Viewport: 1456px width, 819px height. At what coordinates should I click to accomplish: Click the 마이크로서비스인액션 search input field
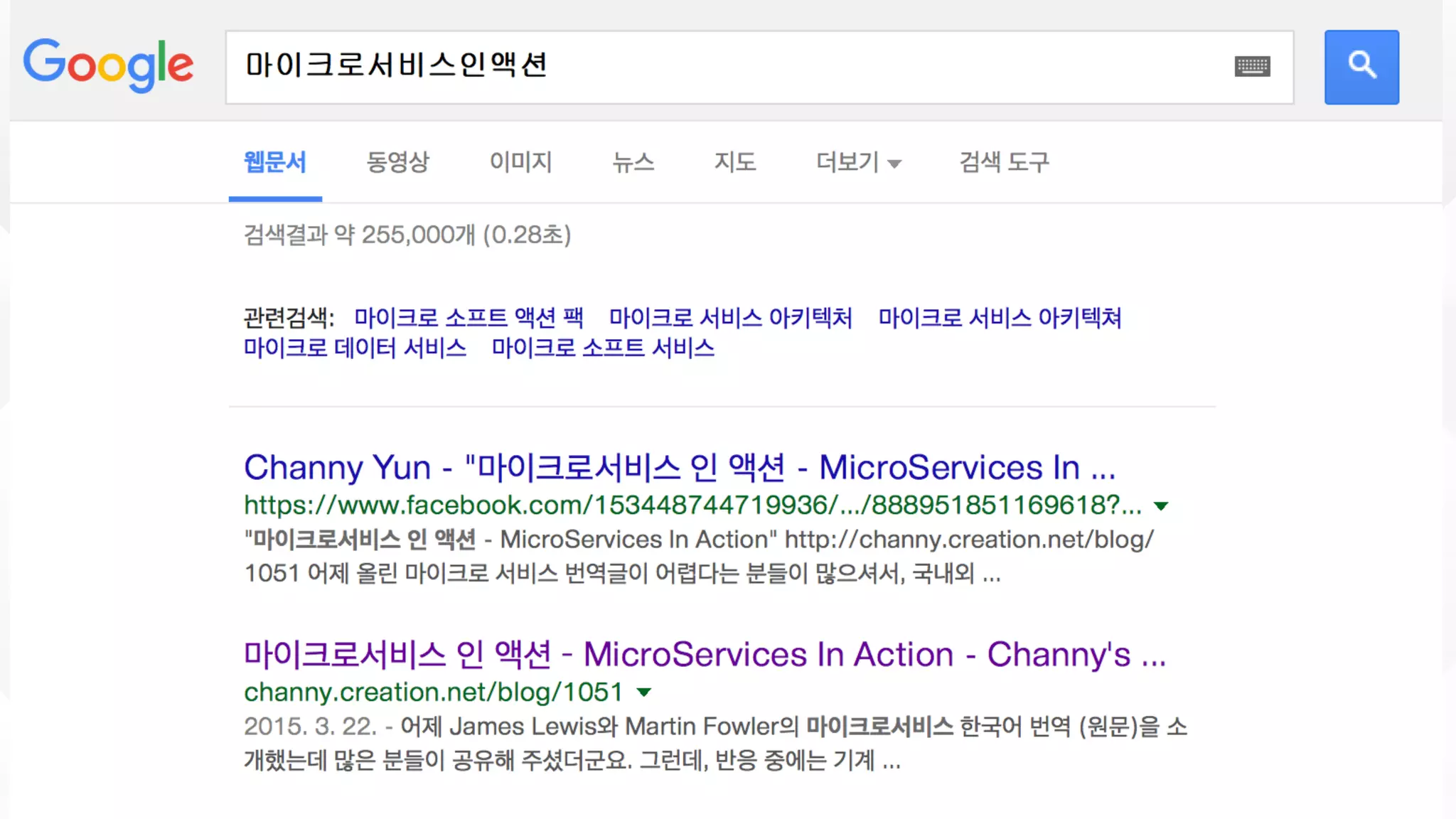(711, 67)
